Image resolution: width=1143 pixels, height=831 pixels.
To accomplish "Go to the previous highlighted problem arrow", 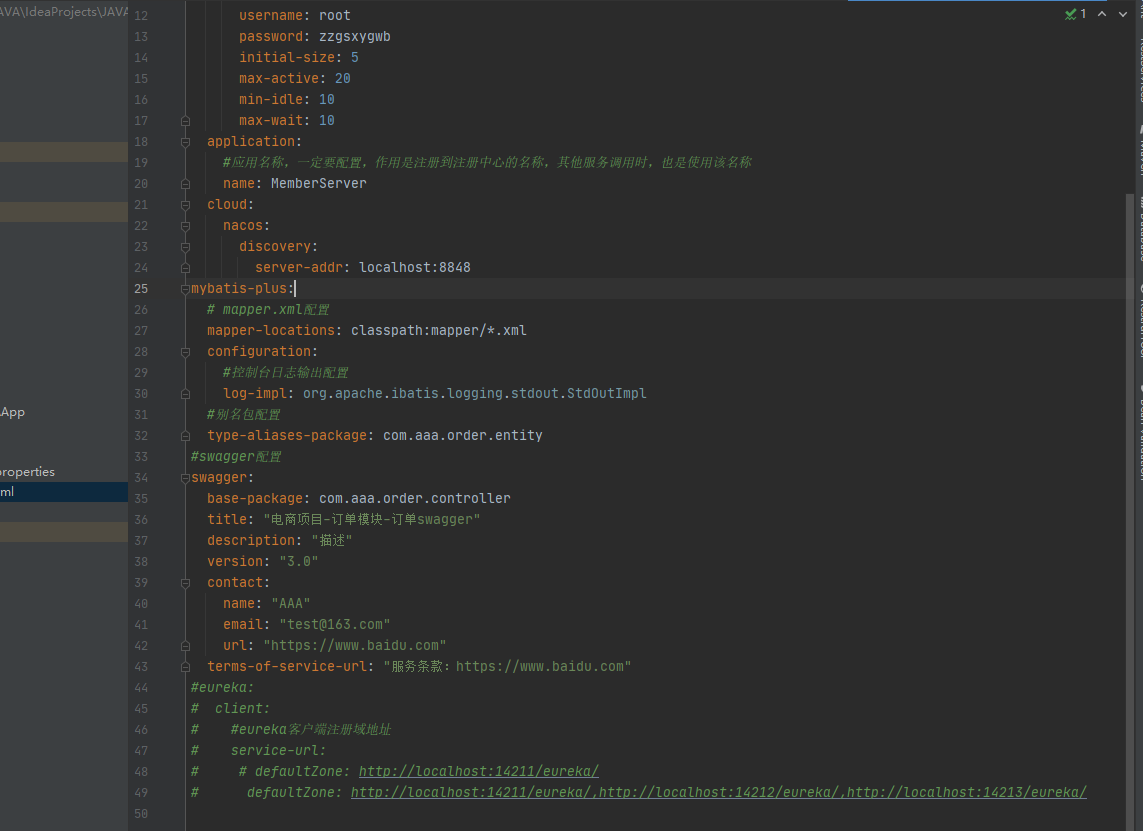I will pyautogui.click(x=1102, y=14).
